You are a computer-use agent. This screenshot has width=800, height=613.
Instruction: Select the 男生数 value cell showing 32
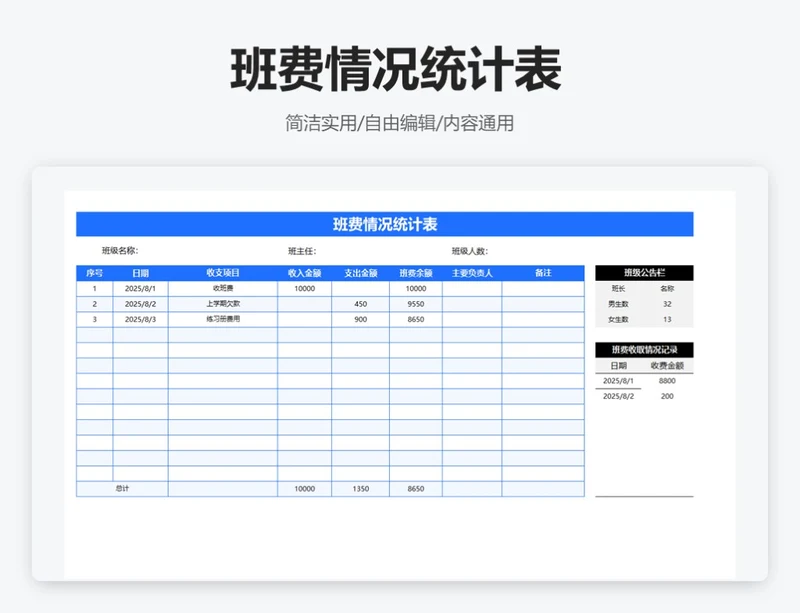(668, 304)
